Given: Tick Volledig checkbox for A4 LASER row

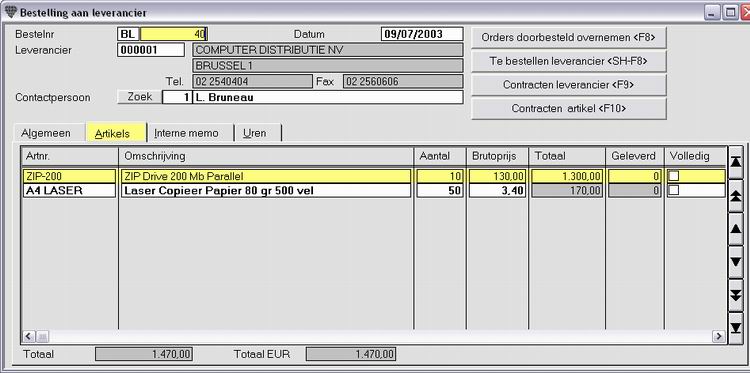Looking at the screenshot, I should click(x=673, y=190).
